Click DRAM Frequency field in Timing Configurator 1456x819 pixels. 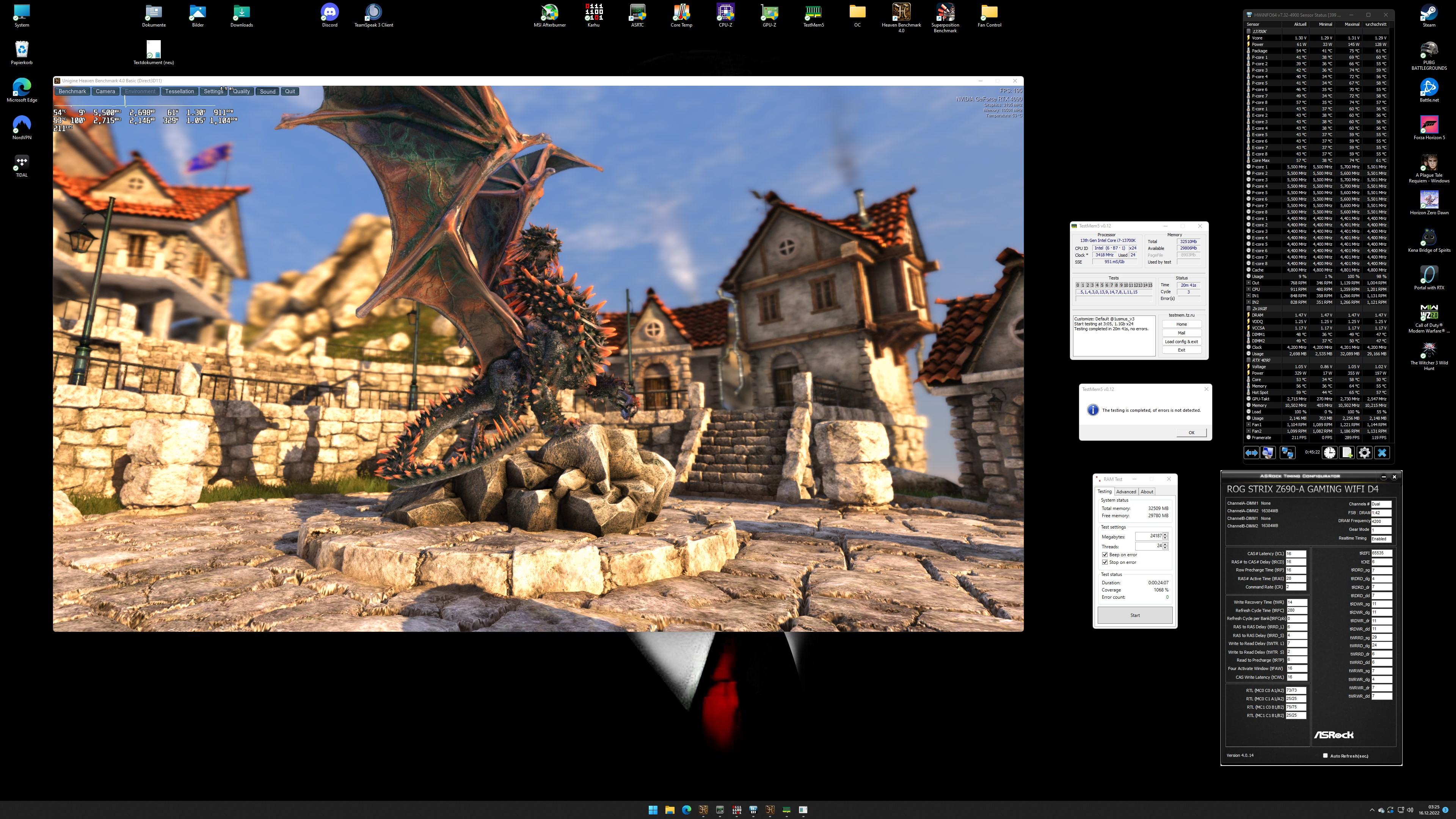pos(1381,521)
